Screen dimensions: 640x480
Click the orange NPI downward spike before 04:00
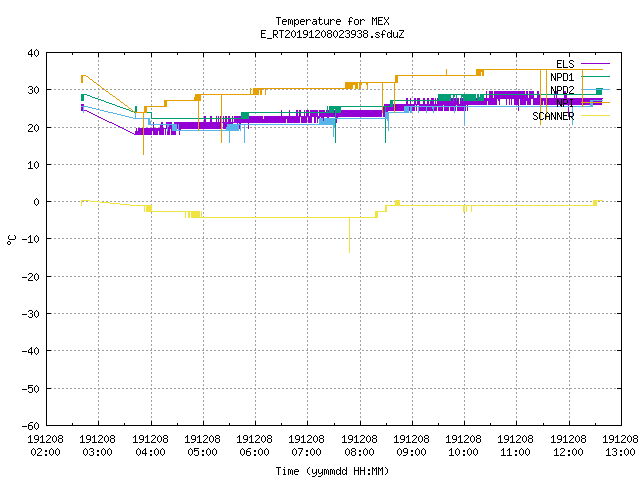143,135
